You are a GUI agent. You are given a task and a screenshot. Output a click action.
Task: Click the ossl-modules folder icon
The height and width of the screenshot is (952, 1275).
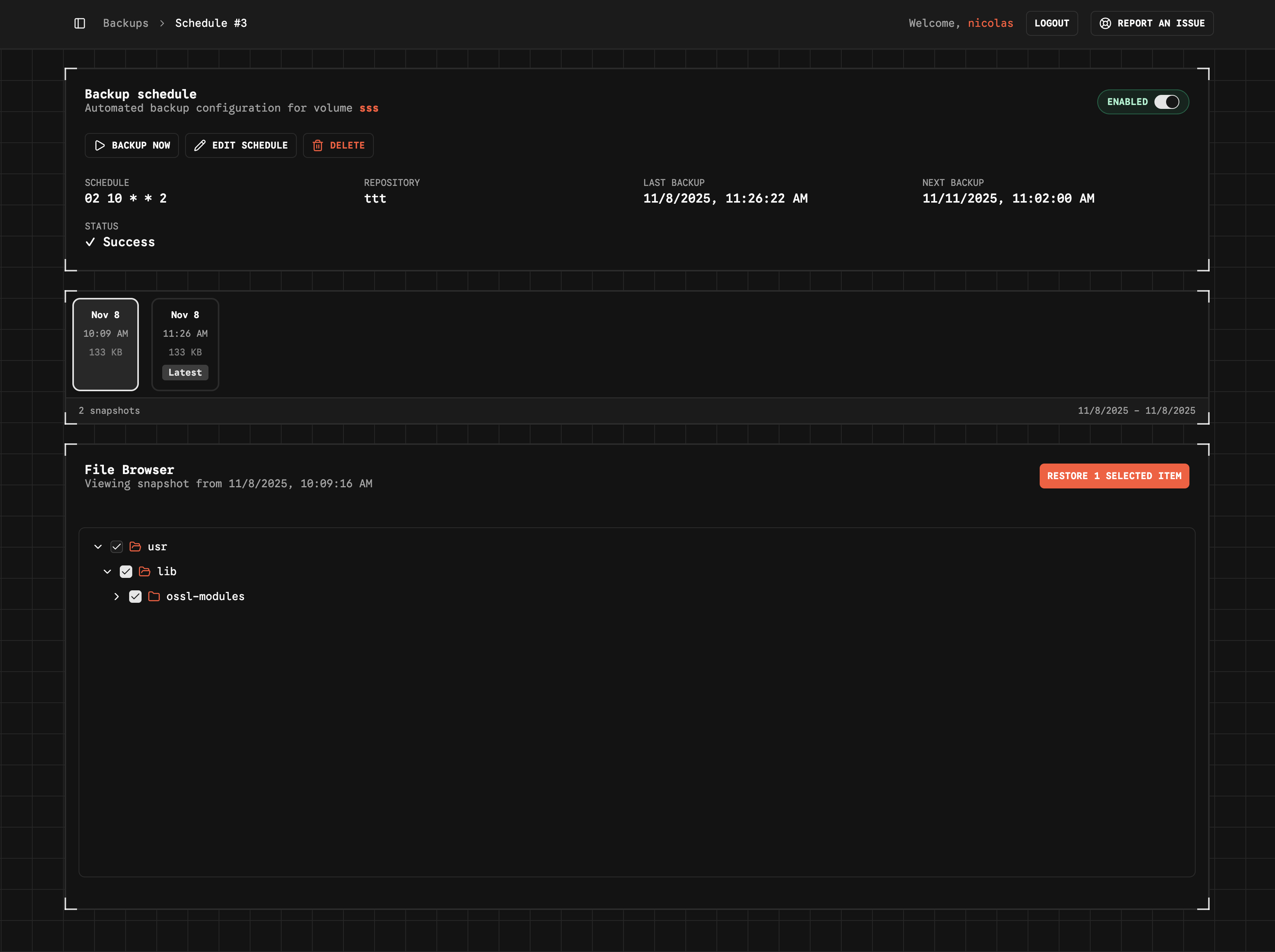click(x=153, y=597)
